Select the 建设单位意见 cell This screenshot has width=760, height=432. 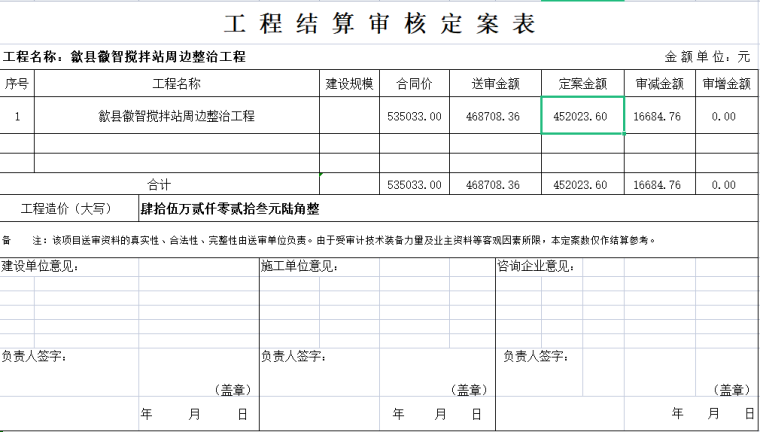pos(41,267)
